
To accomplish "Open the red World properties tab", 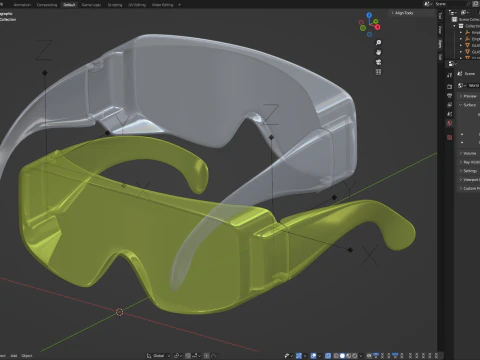I will pos(449,123).
